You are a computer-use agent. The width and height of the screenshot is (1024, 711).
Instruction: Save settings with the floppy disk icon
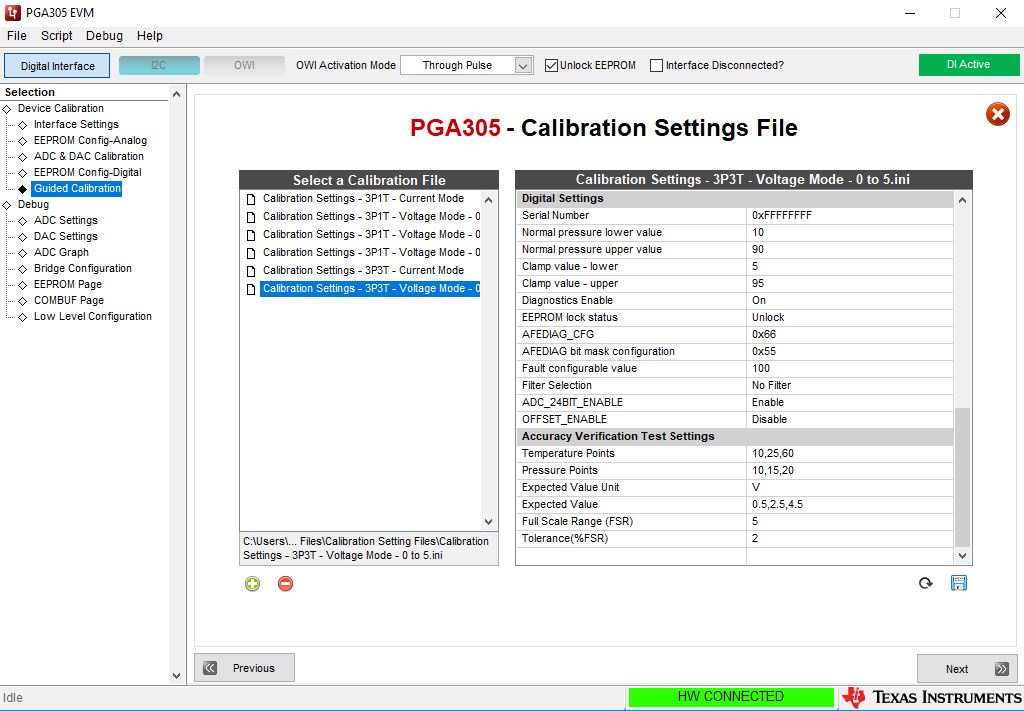click(x=959, y=583)
